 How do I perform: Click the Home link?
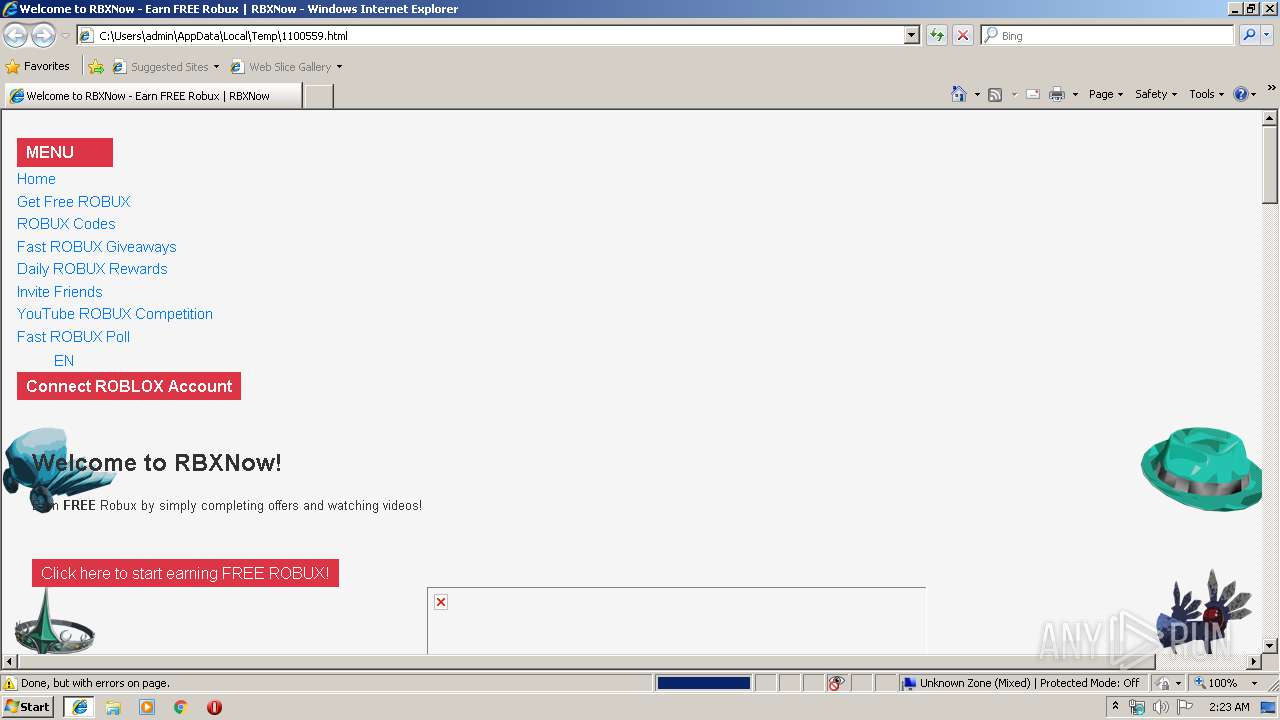click(36, 179)
